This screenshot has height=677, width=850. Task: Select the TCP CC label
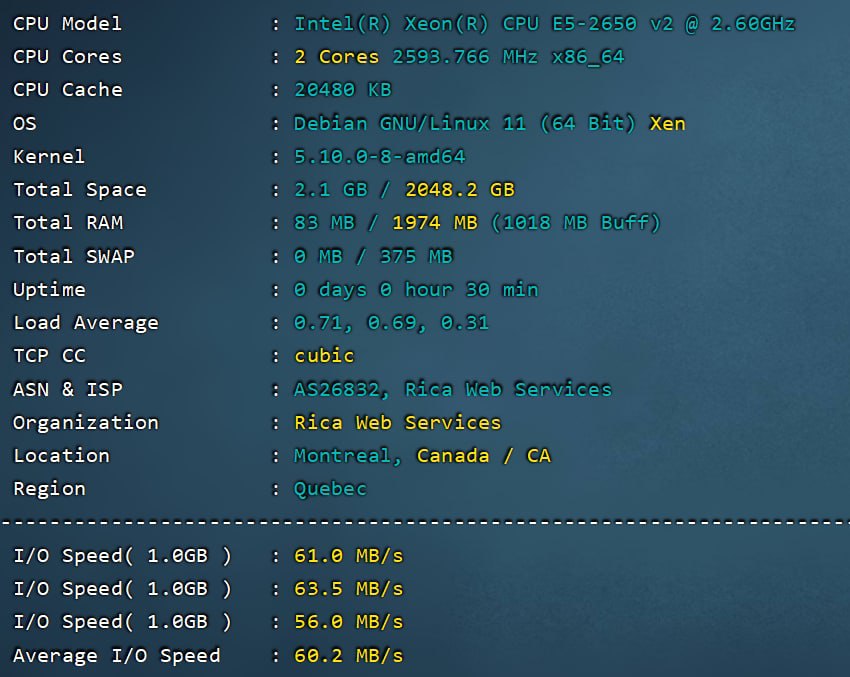coord(49,356)
